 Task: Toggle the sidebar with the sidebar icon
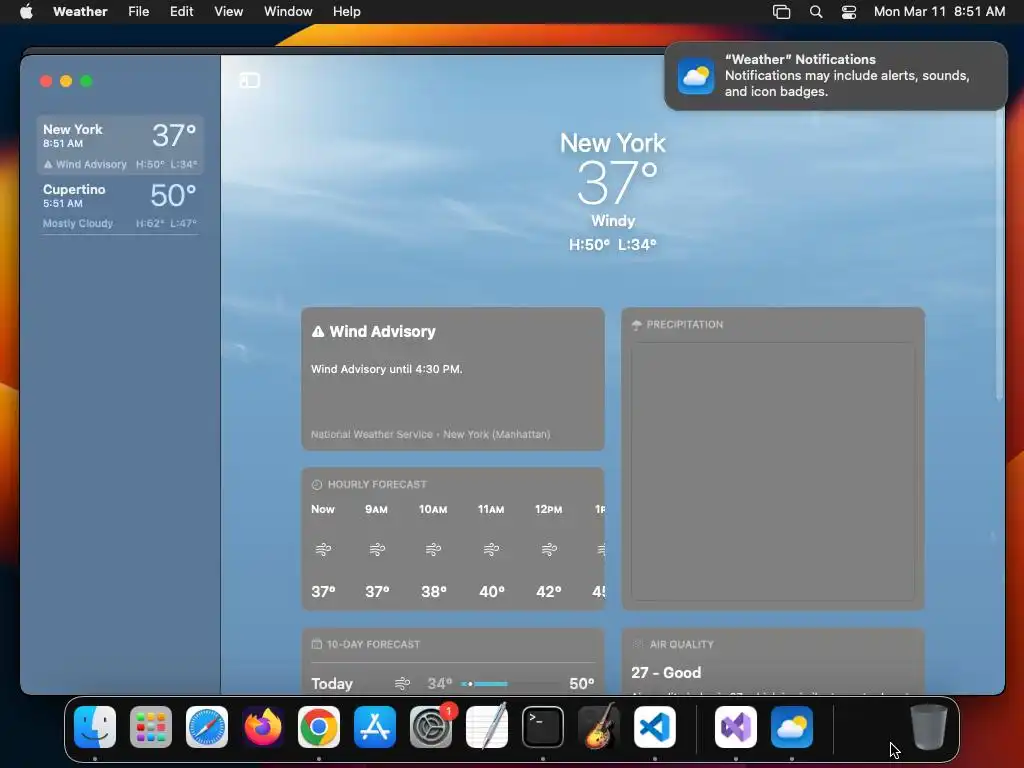[249, 80]
